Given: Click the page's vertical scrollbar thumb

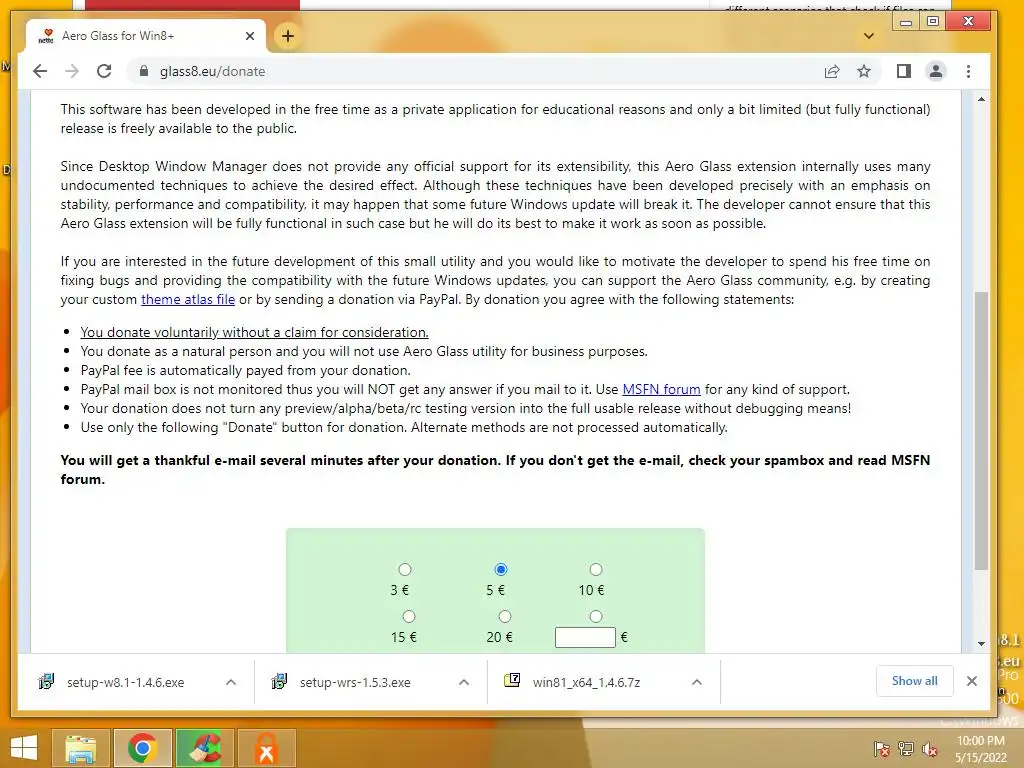Looking at the screenshot, I should [x=981, y=430].
